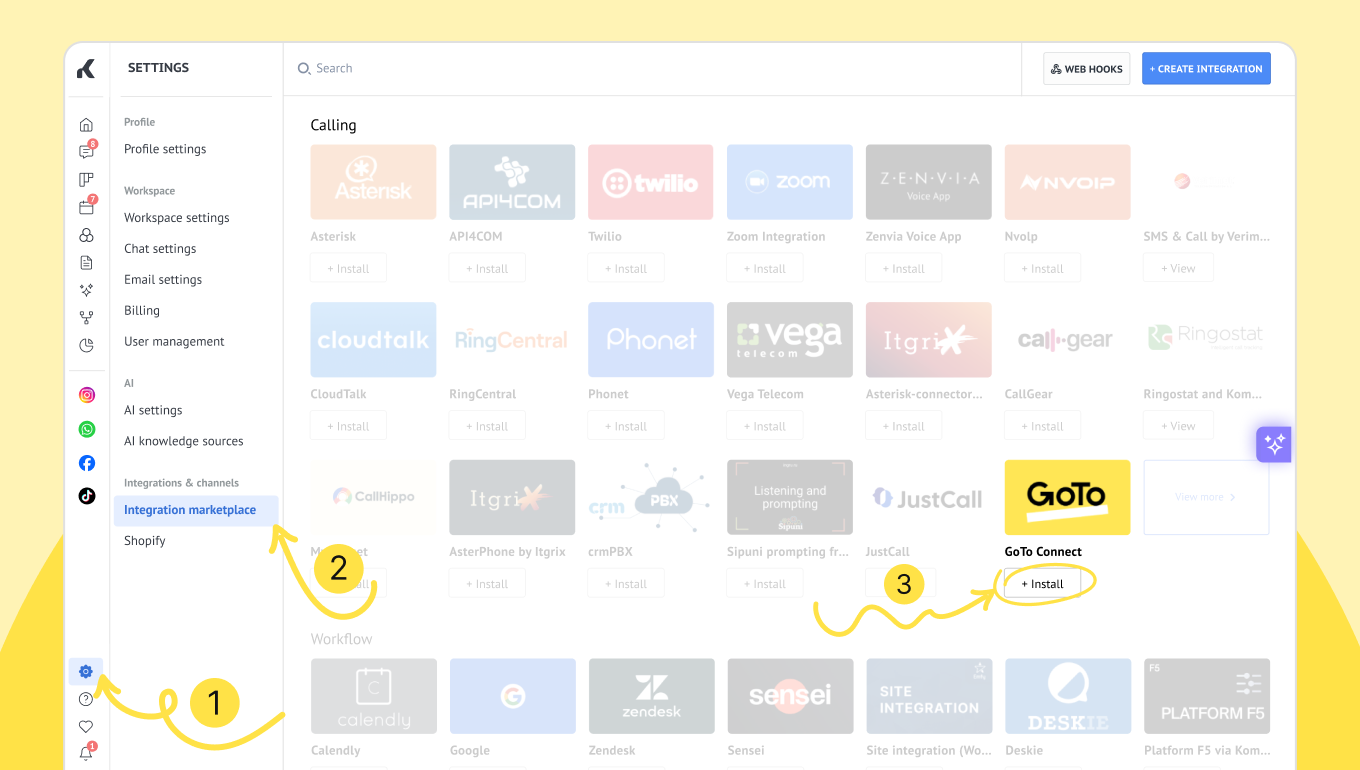Open the API4COM logo card
Viewport: 1360px width, 770px height.
click(512, 182)
